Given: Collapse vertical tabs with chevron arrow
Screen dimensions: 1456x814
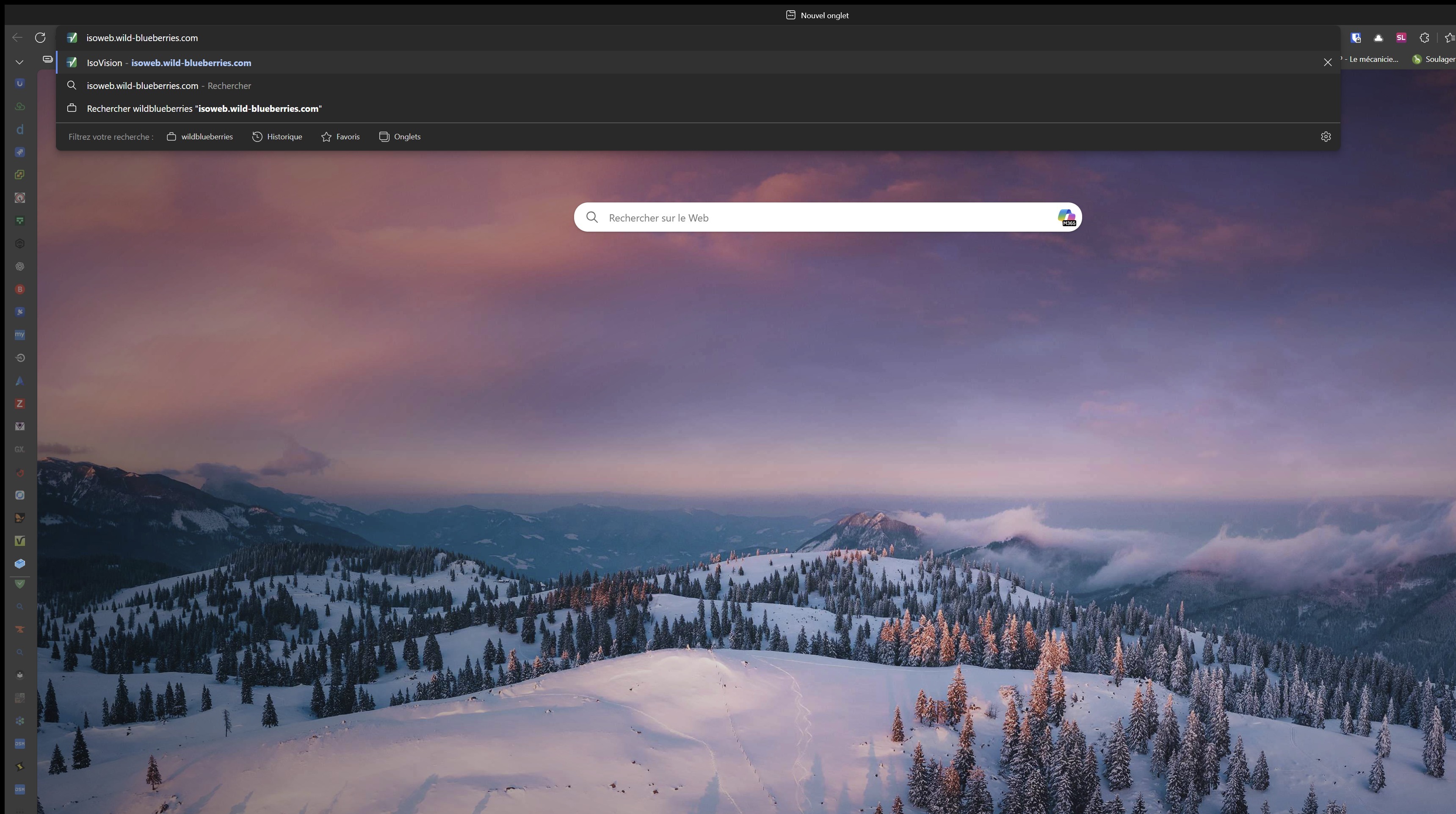Looking at the screenshot, I should [19, 61].
